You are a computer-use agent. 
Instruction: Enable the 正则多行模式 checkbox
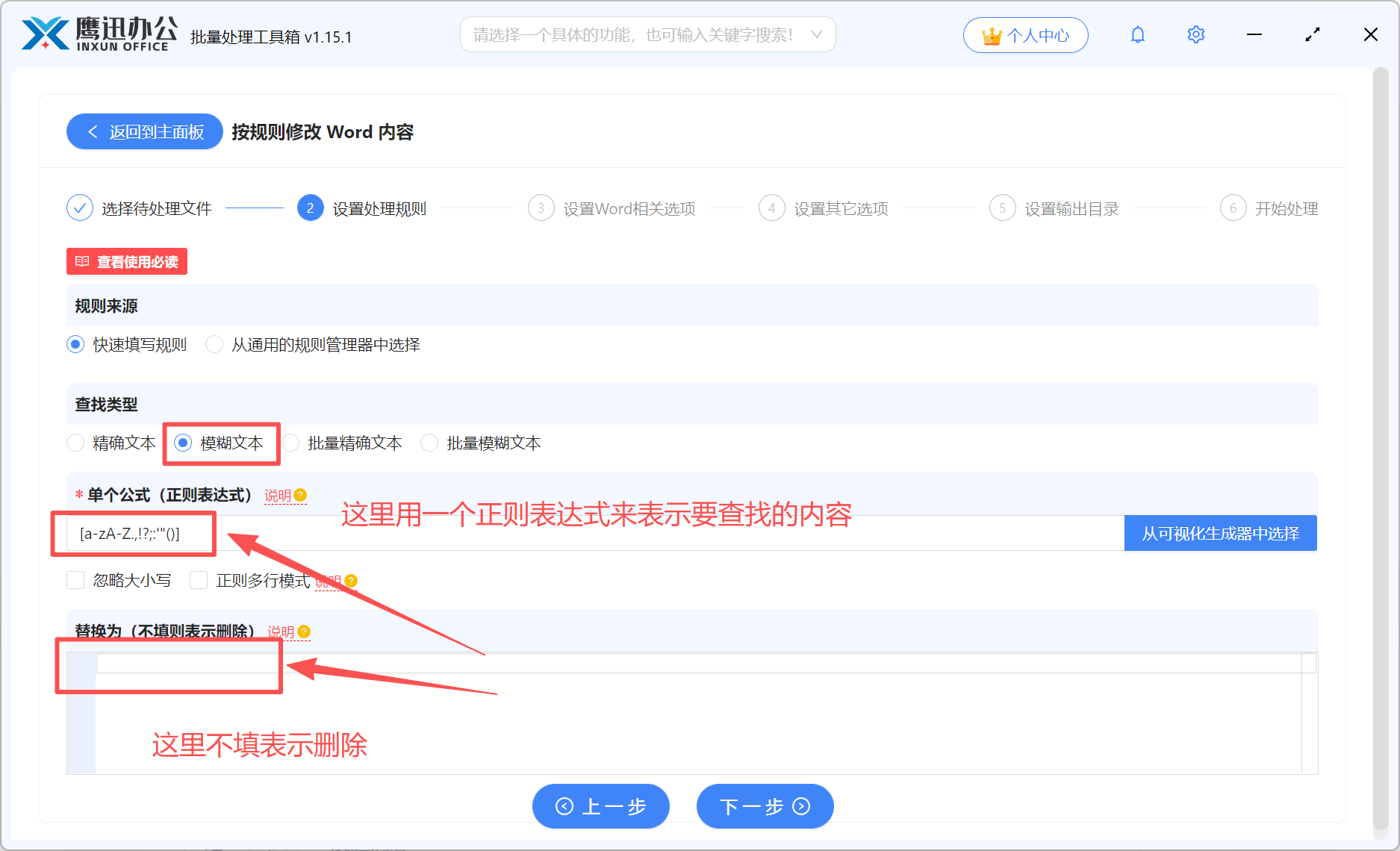199,581
